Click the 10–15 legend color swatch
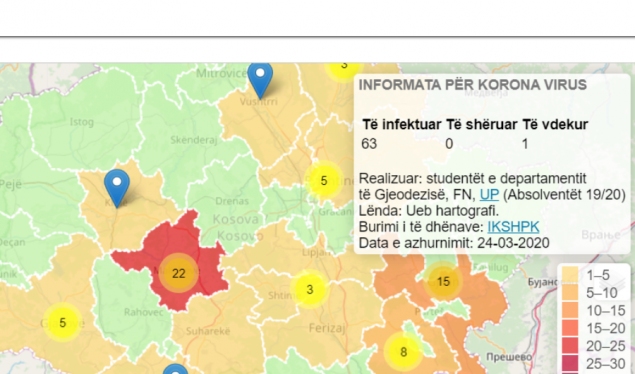The image size is (635, 374). (x=571, y=310)
